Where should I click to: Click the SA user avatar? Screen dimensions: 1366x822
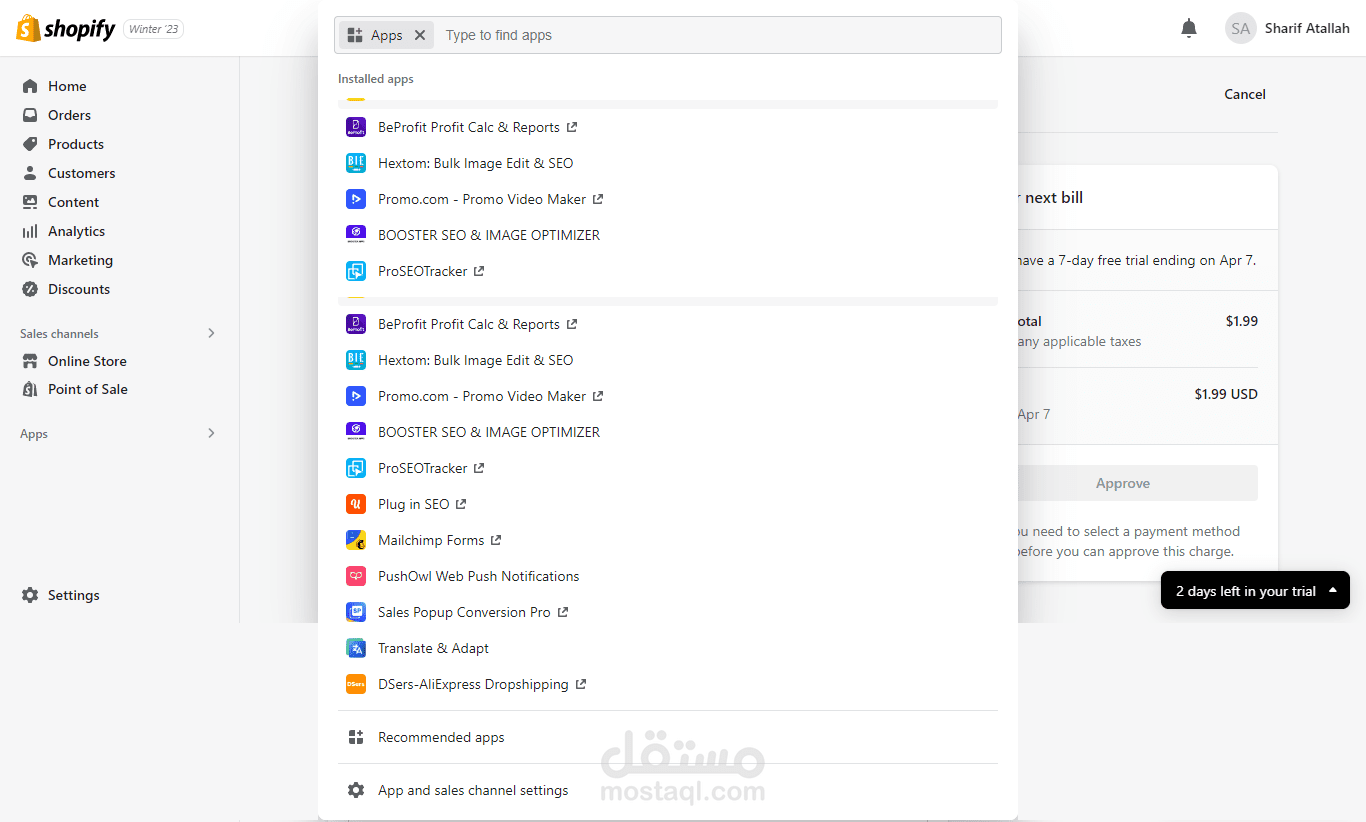1241,28
